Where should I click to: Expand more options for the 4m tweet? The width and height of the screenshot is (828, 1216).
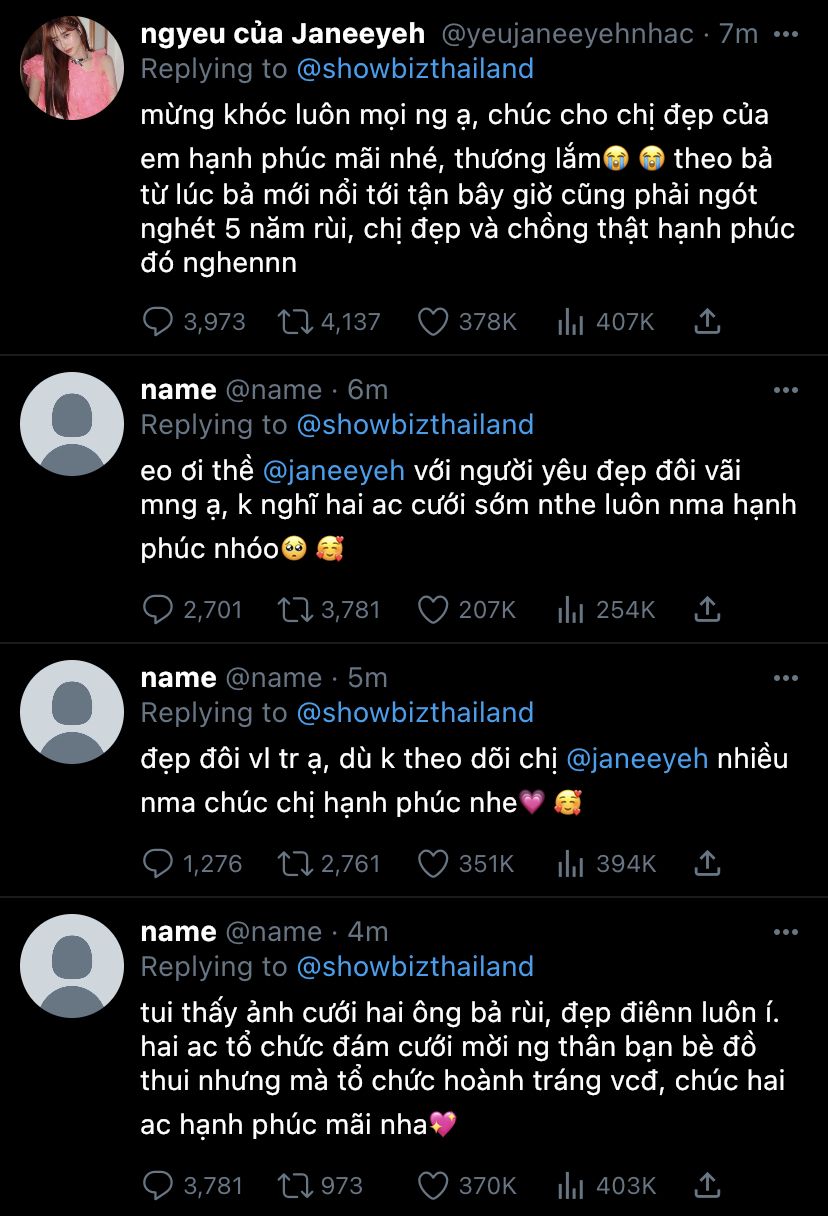[x=786, y=932]
